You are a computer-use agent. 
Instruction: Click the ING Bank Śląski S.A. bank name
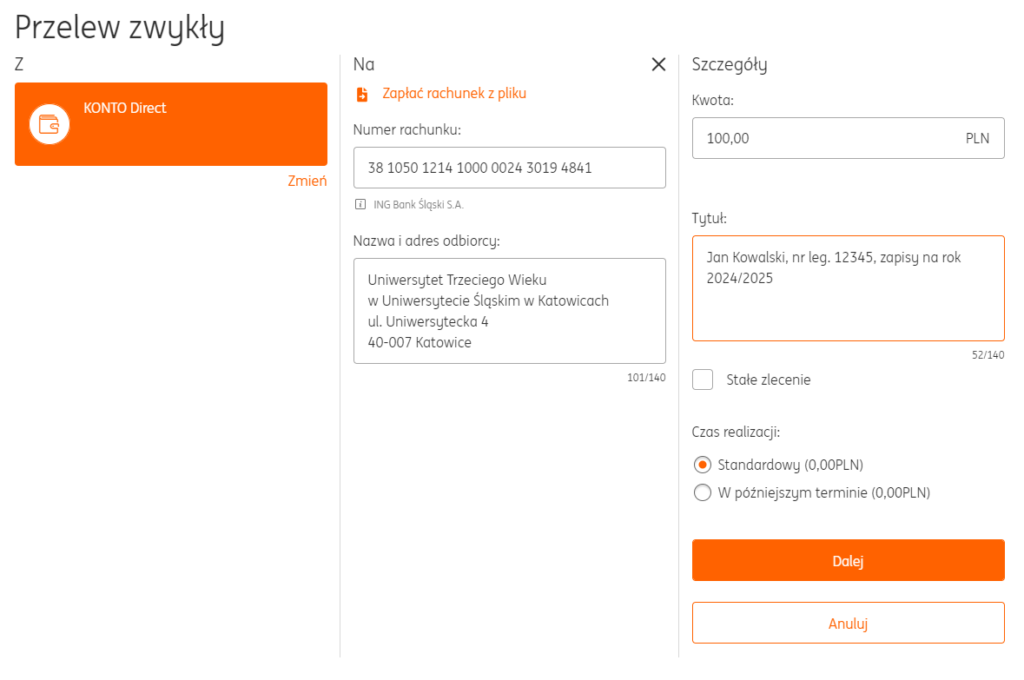point(418,204)
